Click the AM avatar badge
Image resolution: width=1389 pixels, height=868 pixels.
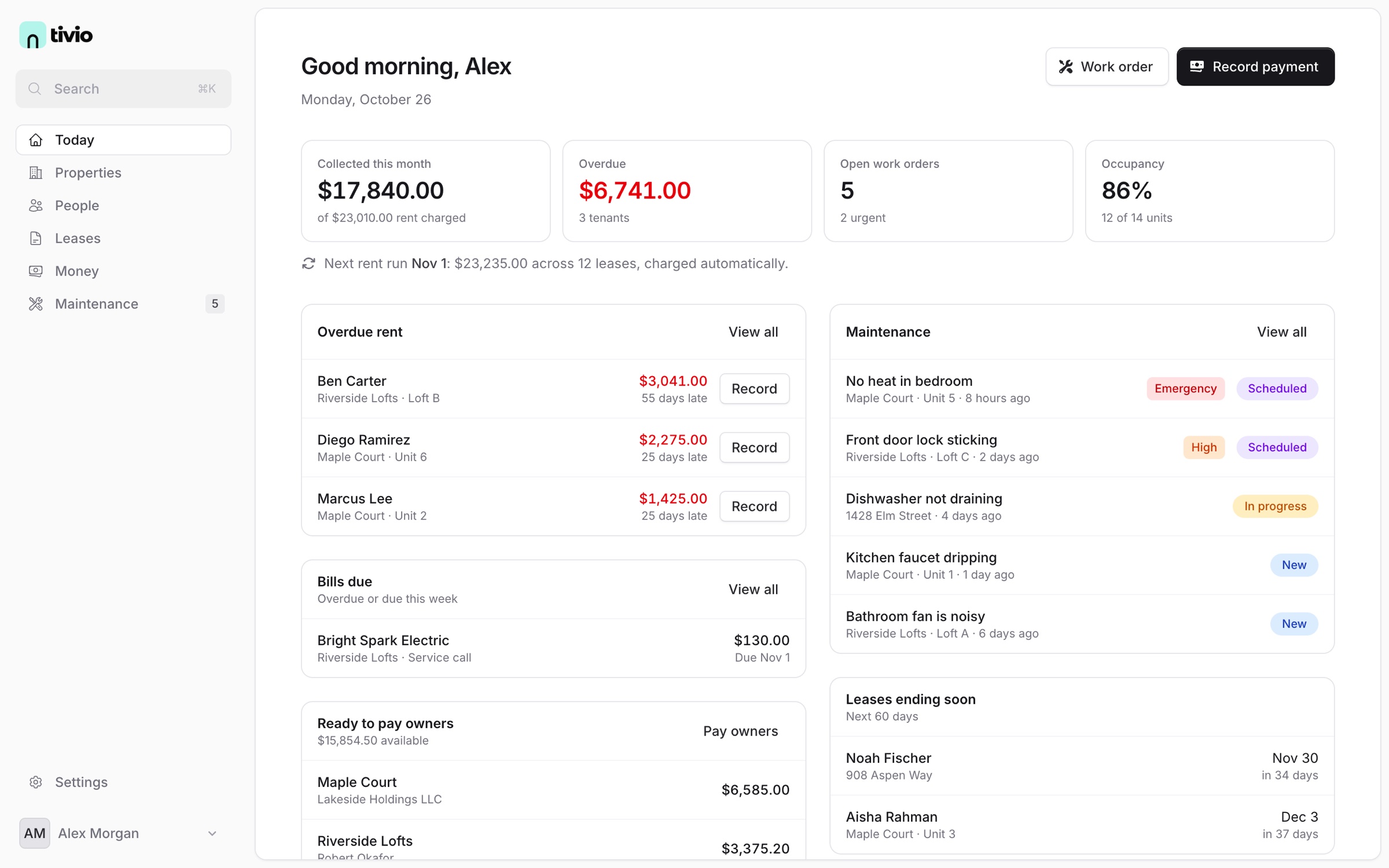[x=35, y=833]
